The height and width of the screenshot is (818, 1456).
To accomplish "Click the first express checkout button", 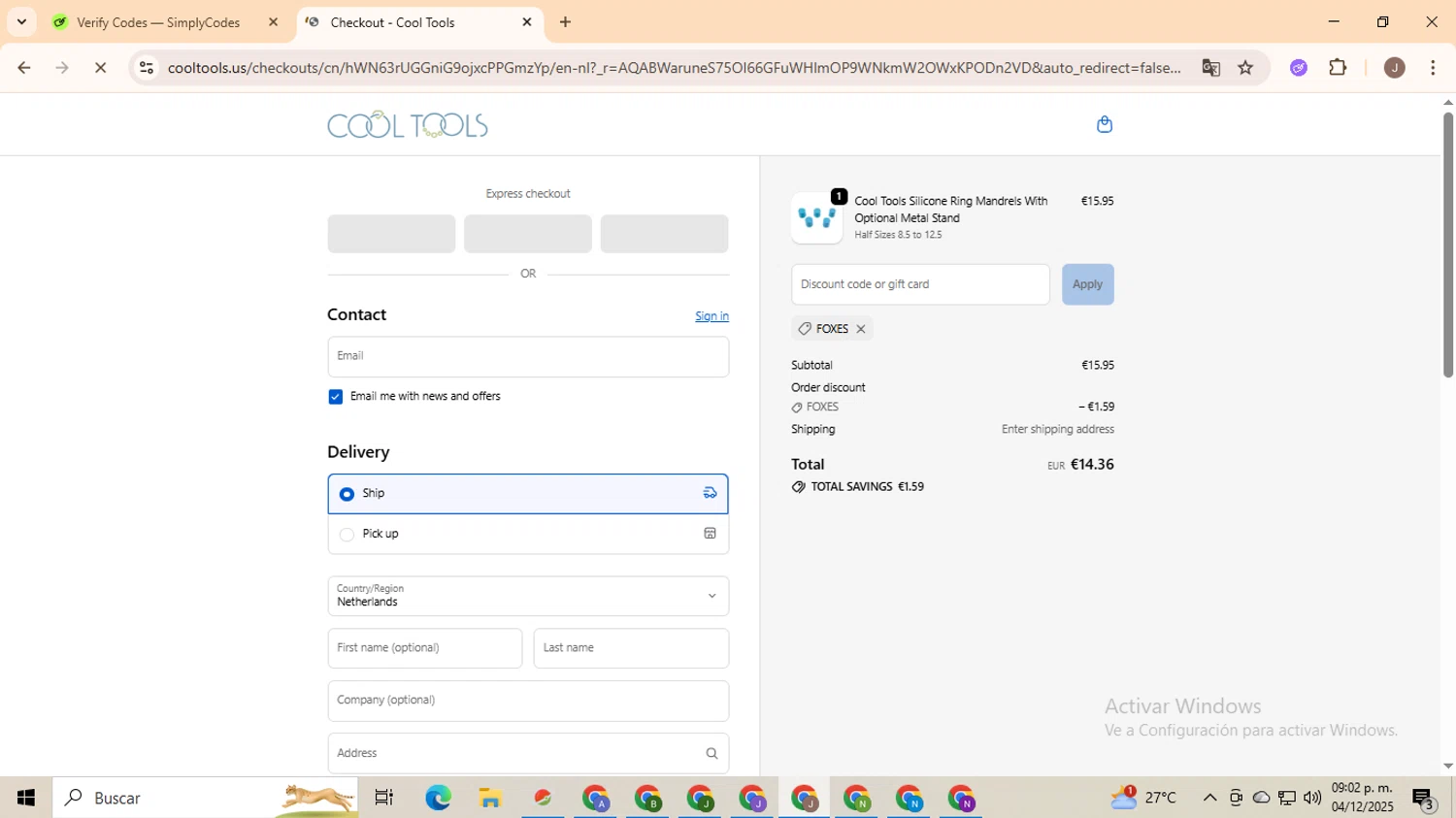I will tap(391, 234).
